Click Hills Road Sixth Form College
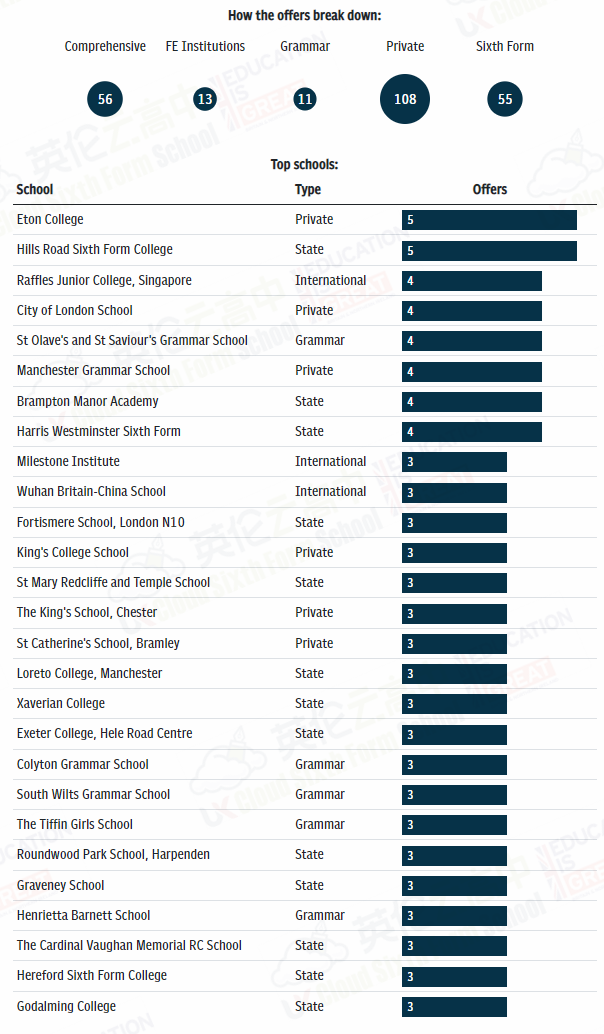Screen dimensions: 604x1034 point(95,249)
